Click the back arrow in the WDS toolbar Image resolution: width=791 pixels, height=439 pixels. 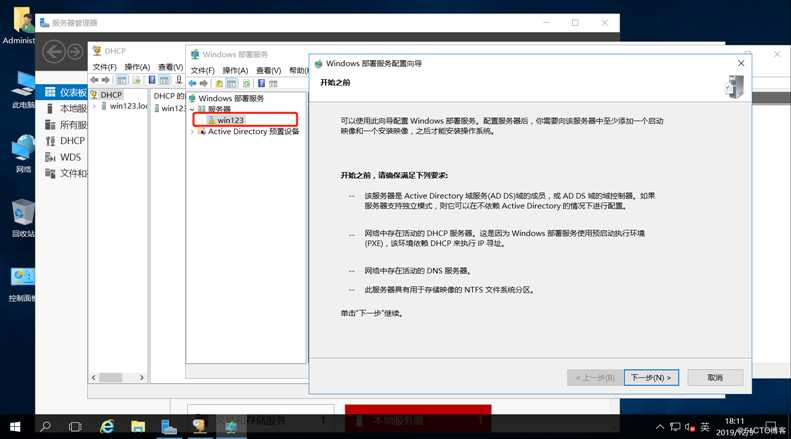pyautogui.click(x=193, y=83)
